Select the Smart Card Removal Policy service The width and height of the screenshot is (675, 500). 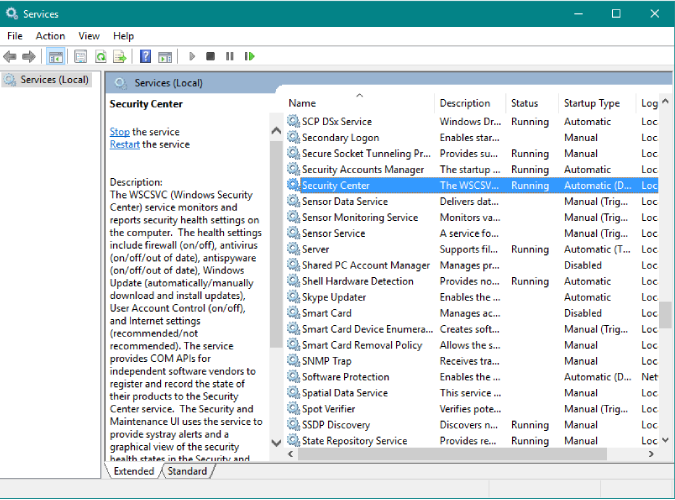click(x=472, y=345)
